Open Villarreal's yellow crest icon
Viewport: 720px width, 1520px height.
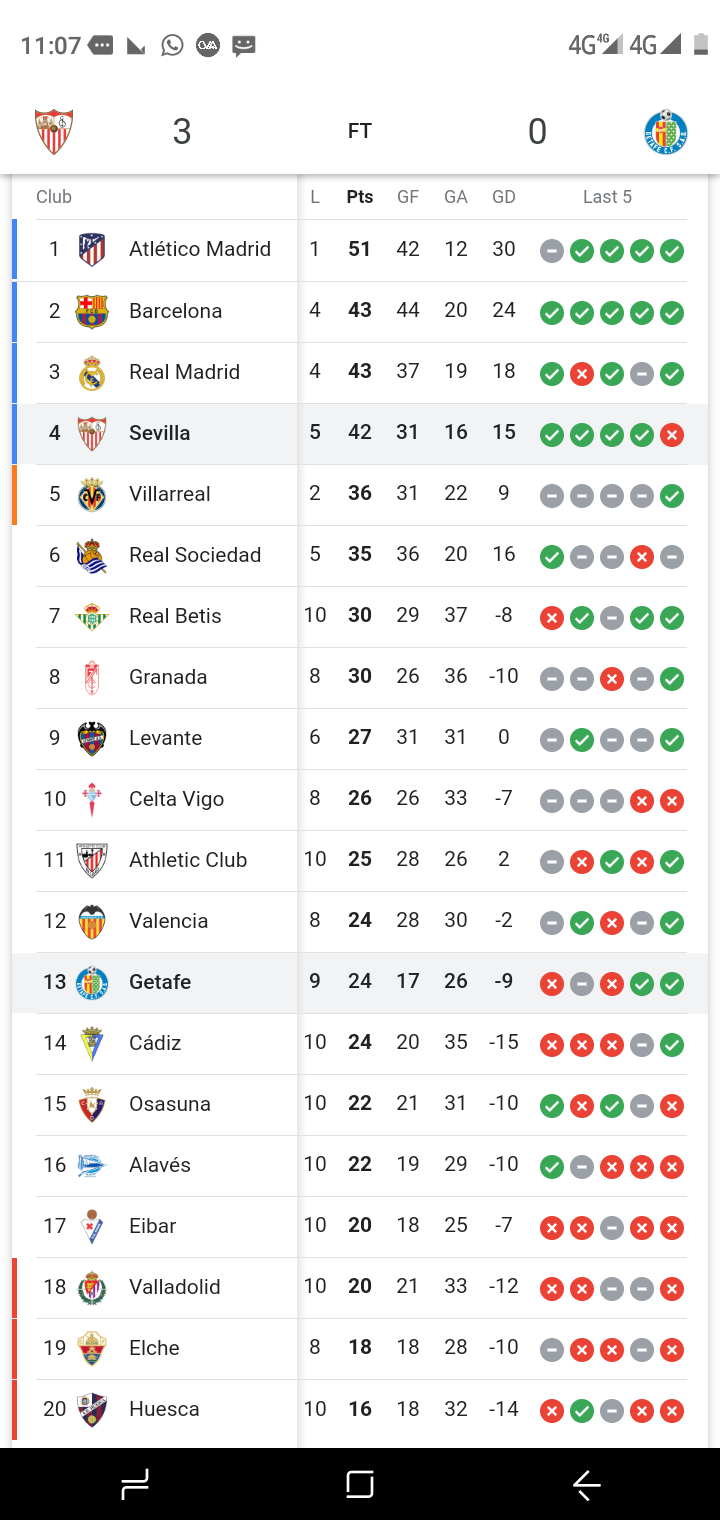(92, 493)
